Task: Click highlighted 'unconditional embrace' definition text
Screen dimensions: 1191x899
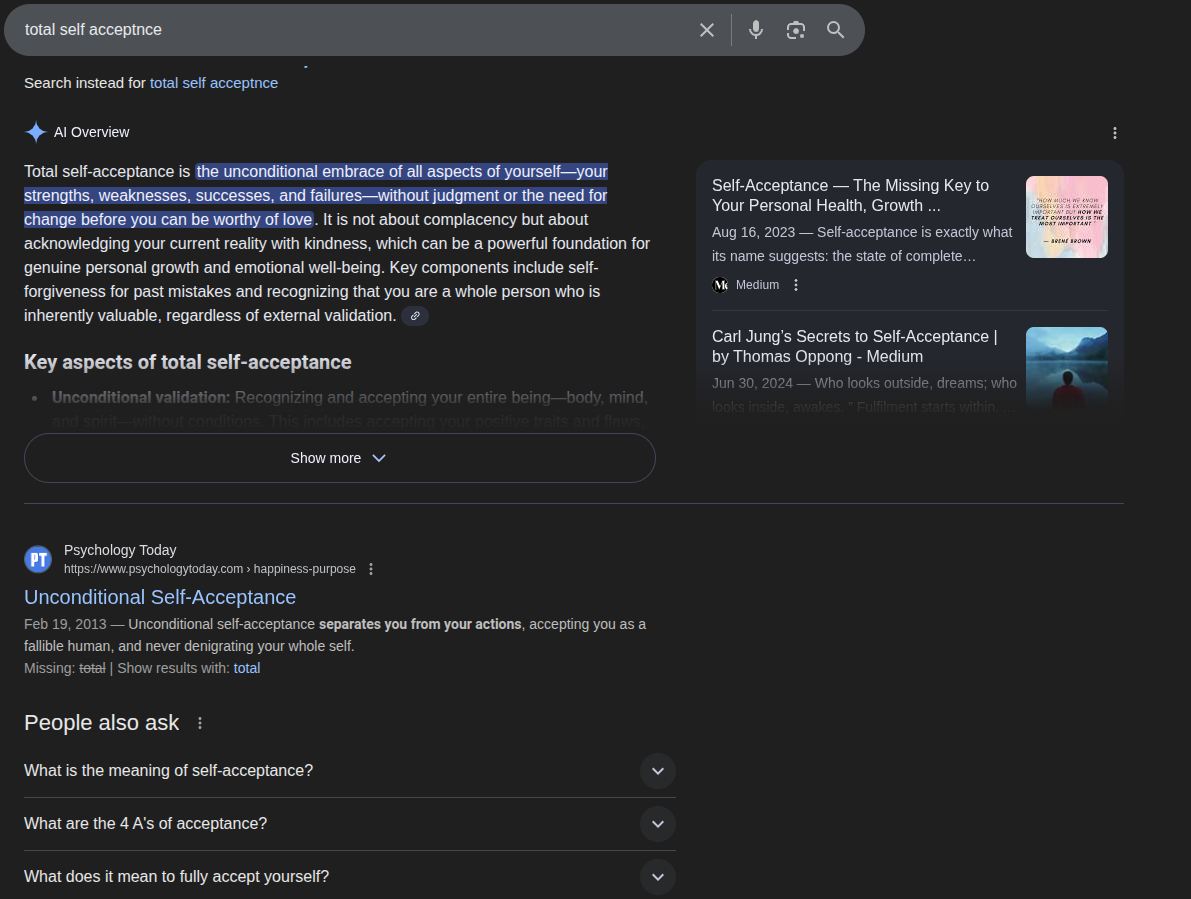Action: pyautogui.click(x=316, y=195)
